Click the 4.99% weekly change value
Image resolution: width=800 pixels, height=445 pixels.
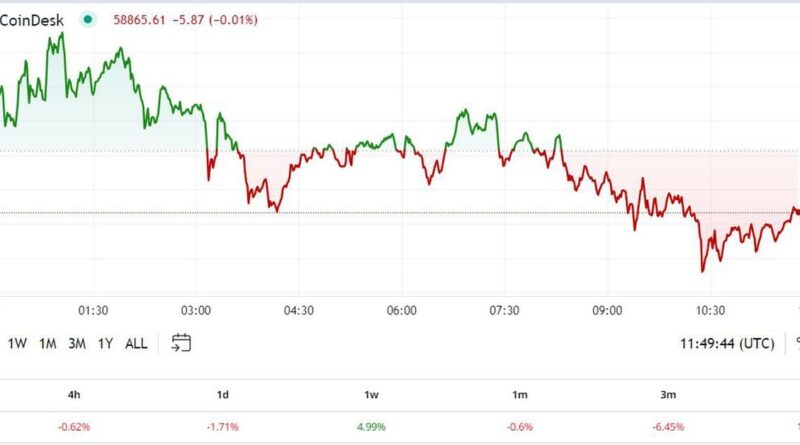click(x=372, y=427)
